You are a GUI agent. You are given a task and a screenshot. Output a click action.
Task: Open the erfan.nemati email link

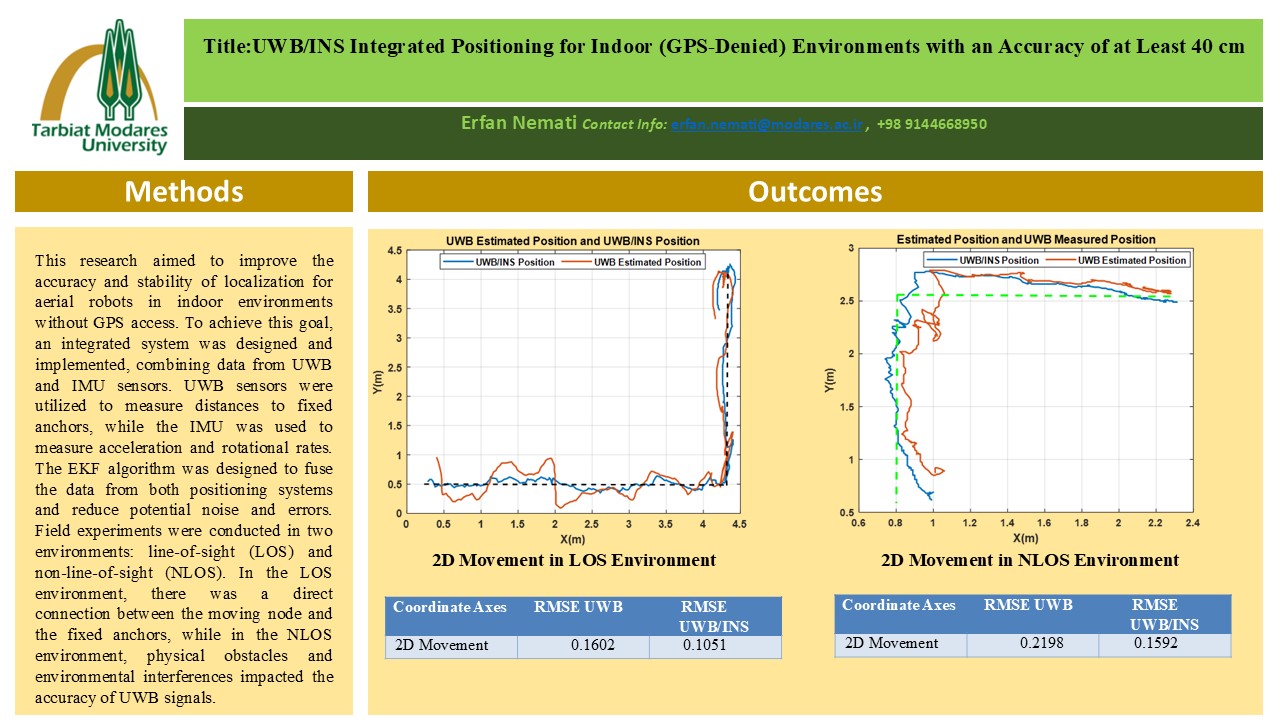766,125
